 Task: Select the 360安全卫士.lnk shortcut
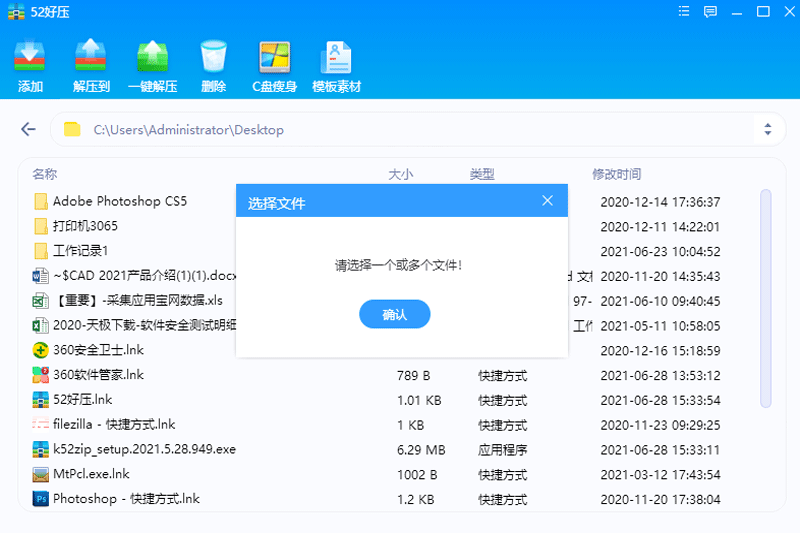tap(98, 350)
